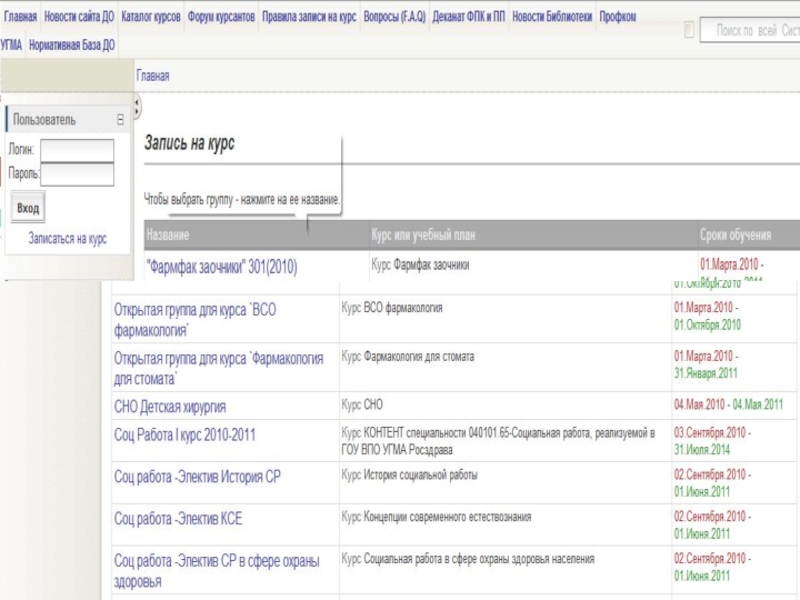Open Новости Библиотеки menu item
Viewport: 800px width, 600px height.
[552, 17]
